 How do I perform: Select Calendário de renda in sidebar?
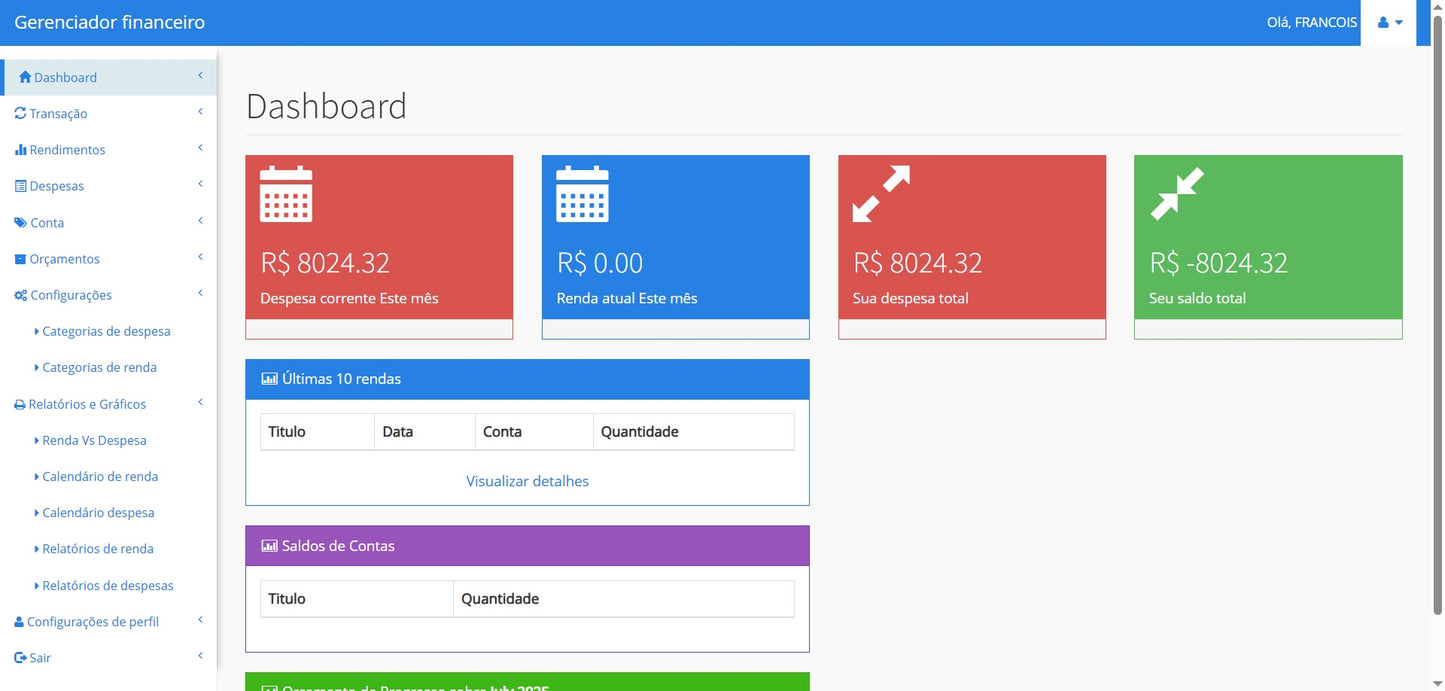coord(100,476)
